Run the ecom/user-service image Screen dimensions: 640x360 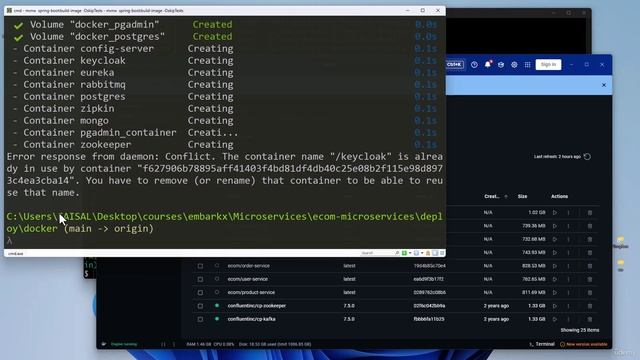click(555, 279)
